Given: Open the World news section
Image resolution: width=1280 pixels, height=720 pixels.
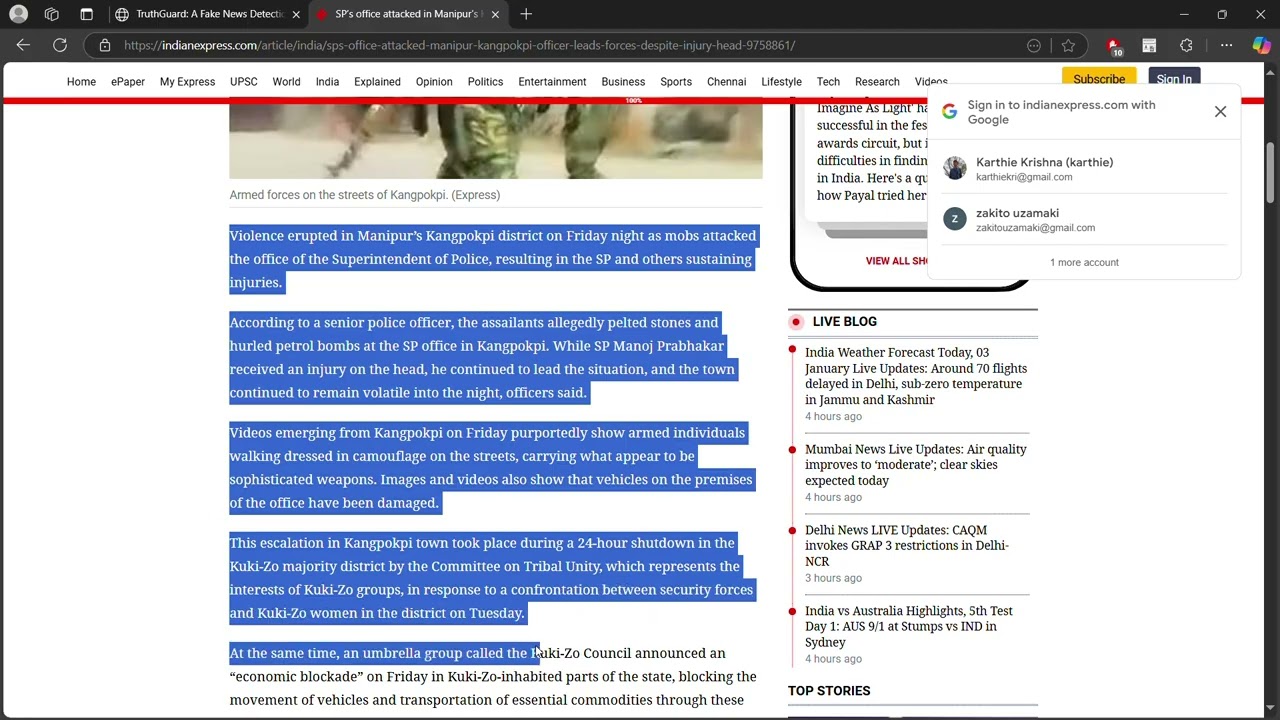Looking at the screenshot, I should pos(286,82).
